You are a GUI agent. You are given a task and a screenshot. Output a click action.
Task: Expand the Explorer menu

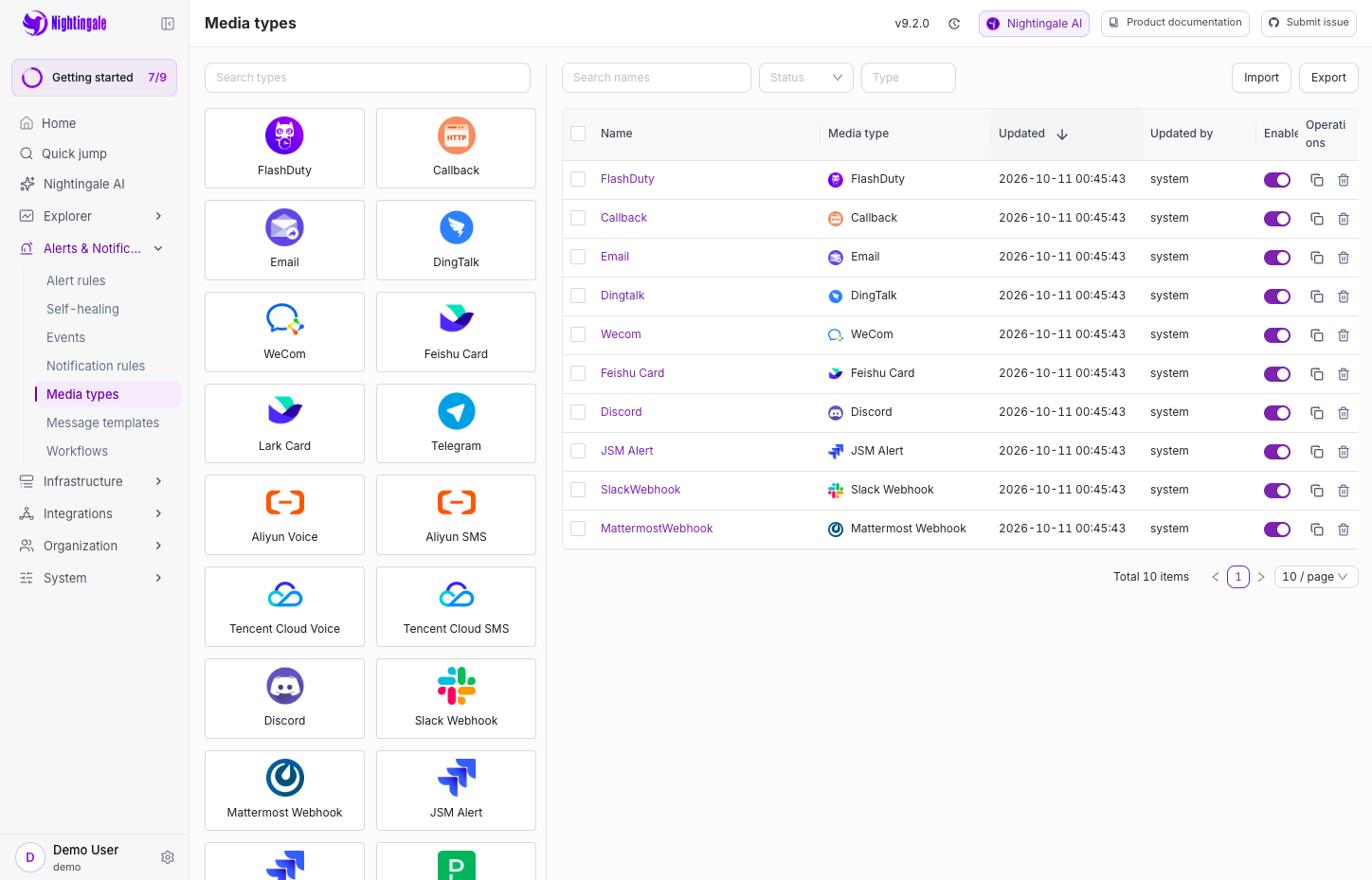click(92, 216)
